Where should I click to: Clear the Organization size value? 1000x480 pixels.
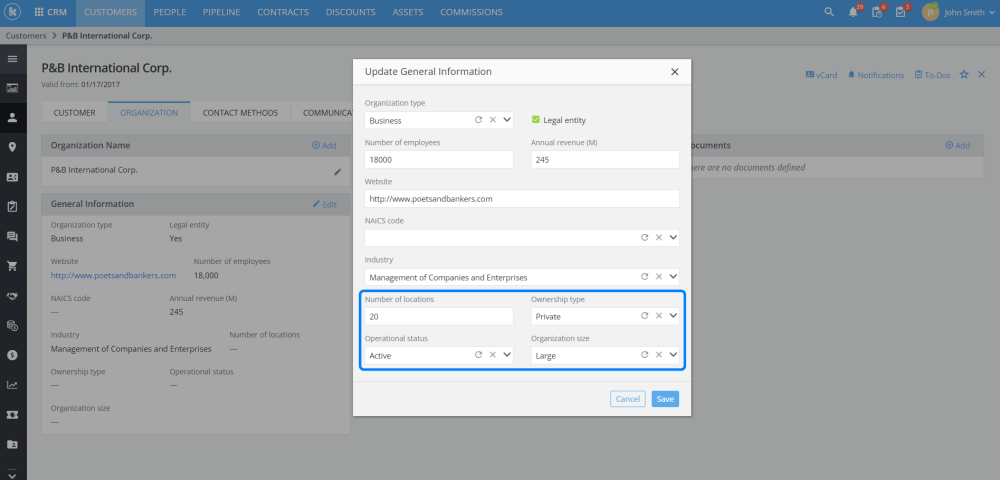pos(659,355)
